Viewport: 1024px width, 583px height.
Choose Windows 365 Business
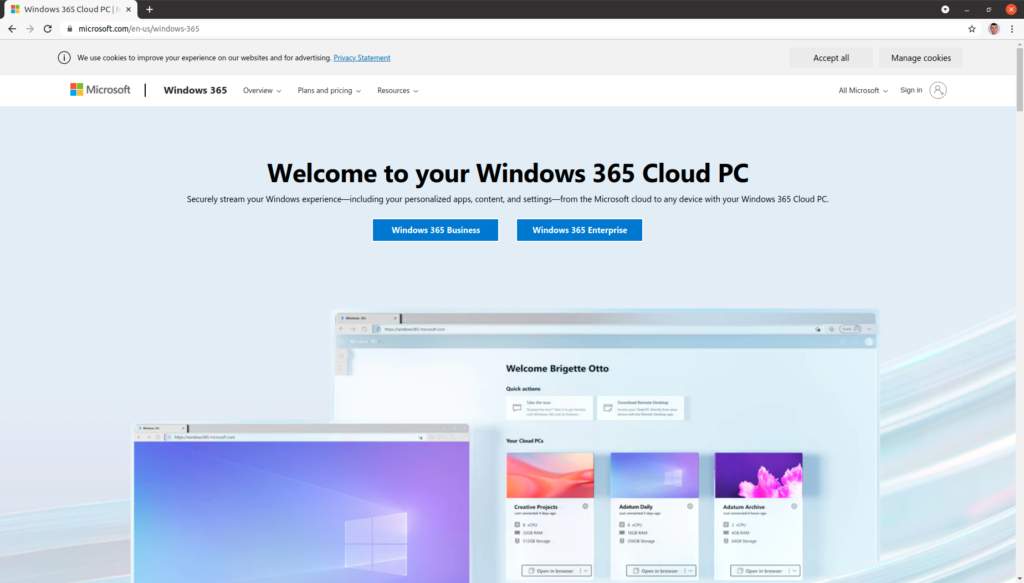pyautogui.click(x=436, y=230)
